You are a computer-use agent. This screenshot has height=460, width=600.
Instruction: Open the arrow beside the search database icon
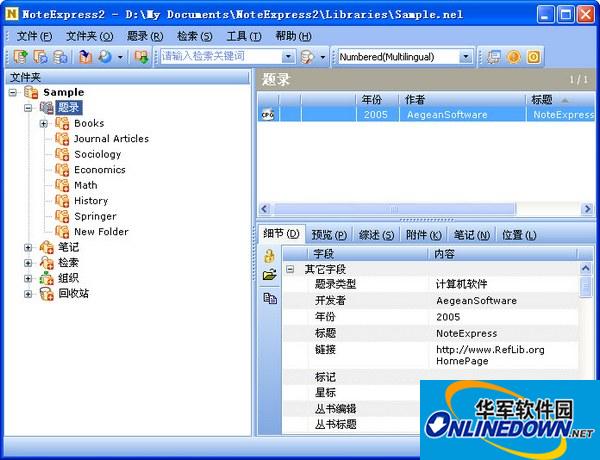click(323, 57)
